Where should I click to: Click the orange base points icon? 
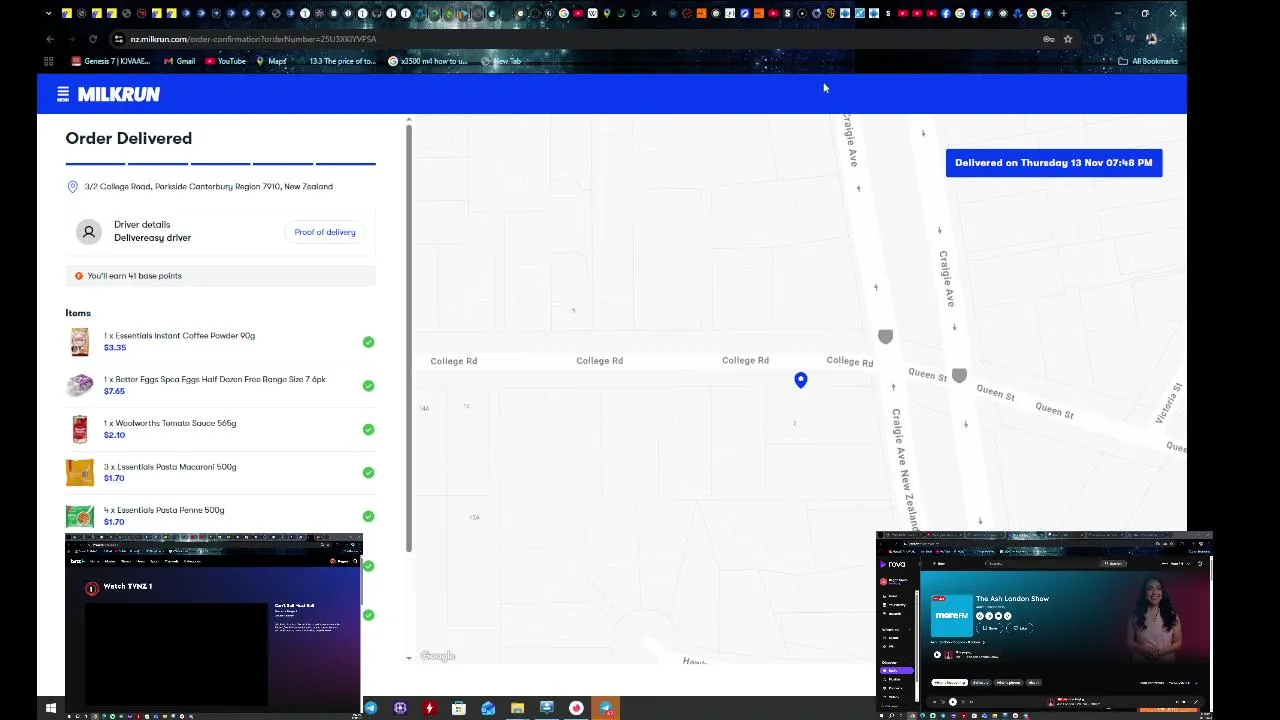[79, 276]
